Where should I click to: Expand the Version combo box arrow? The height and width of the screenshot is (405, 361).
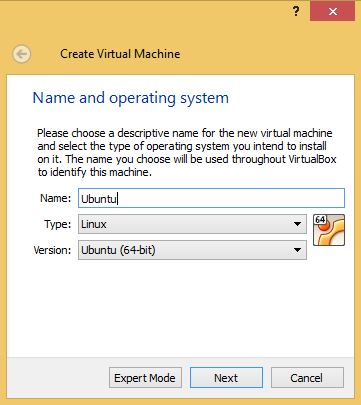pos(297,250)
